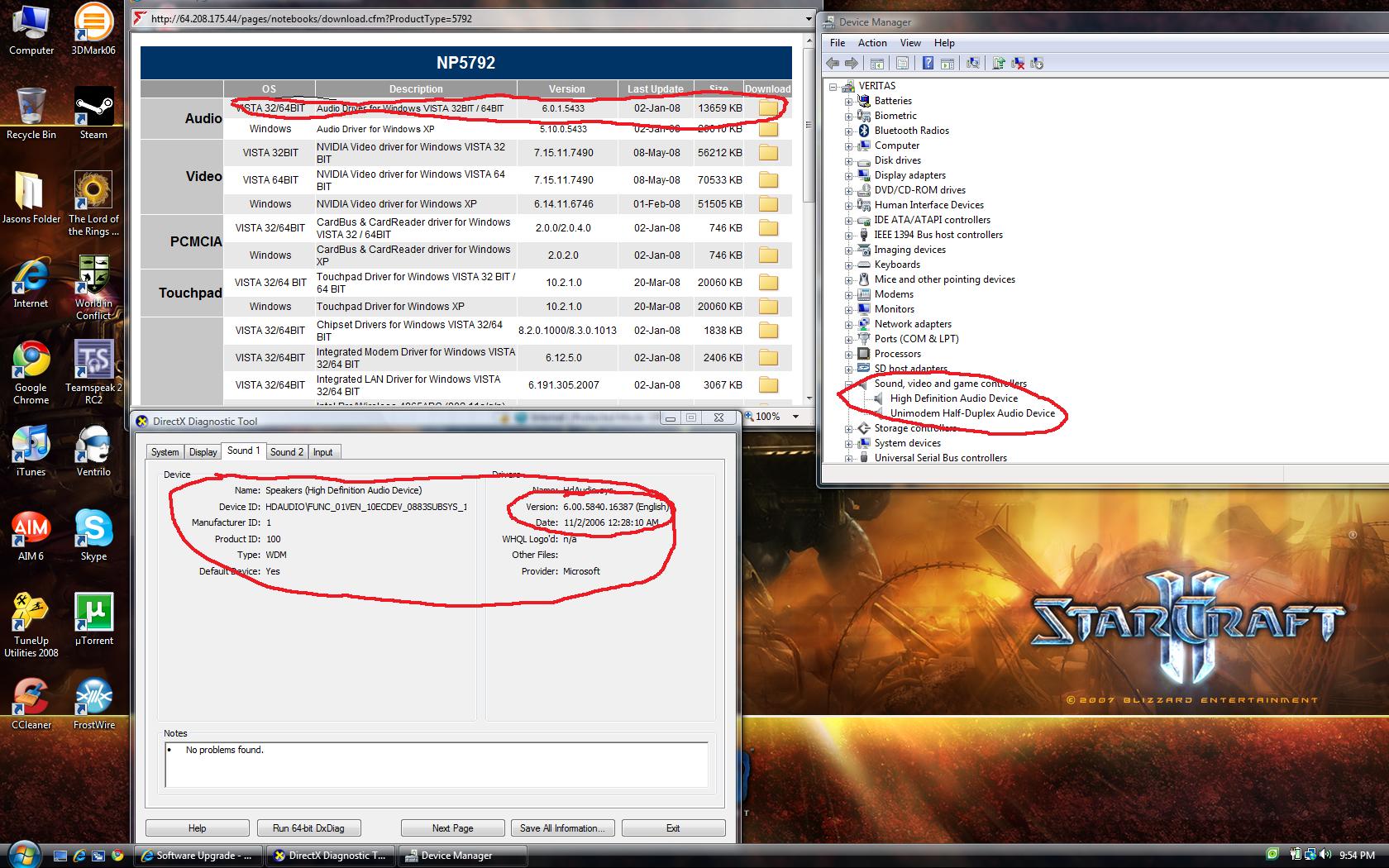Download the Chipset Drivers for VISTA folder
The width and height of the screenshot is (1389, 868).
click(x=768, y=331)
